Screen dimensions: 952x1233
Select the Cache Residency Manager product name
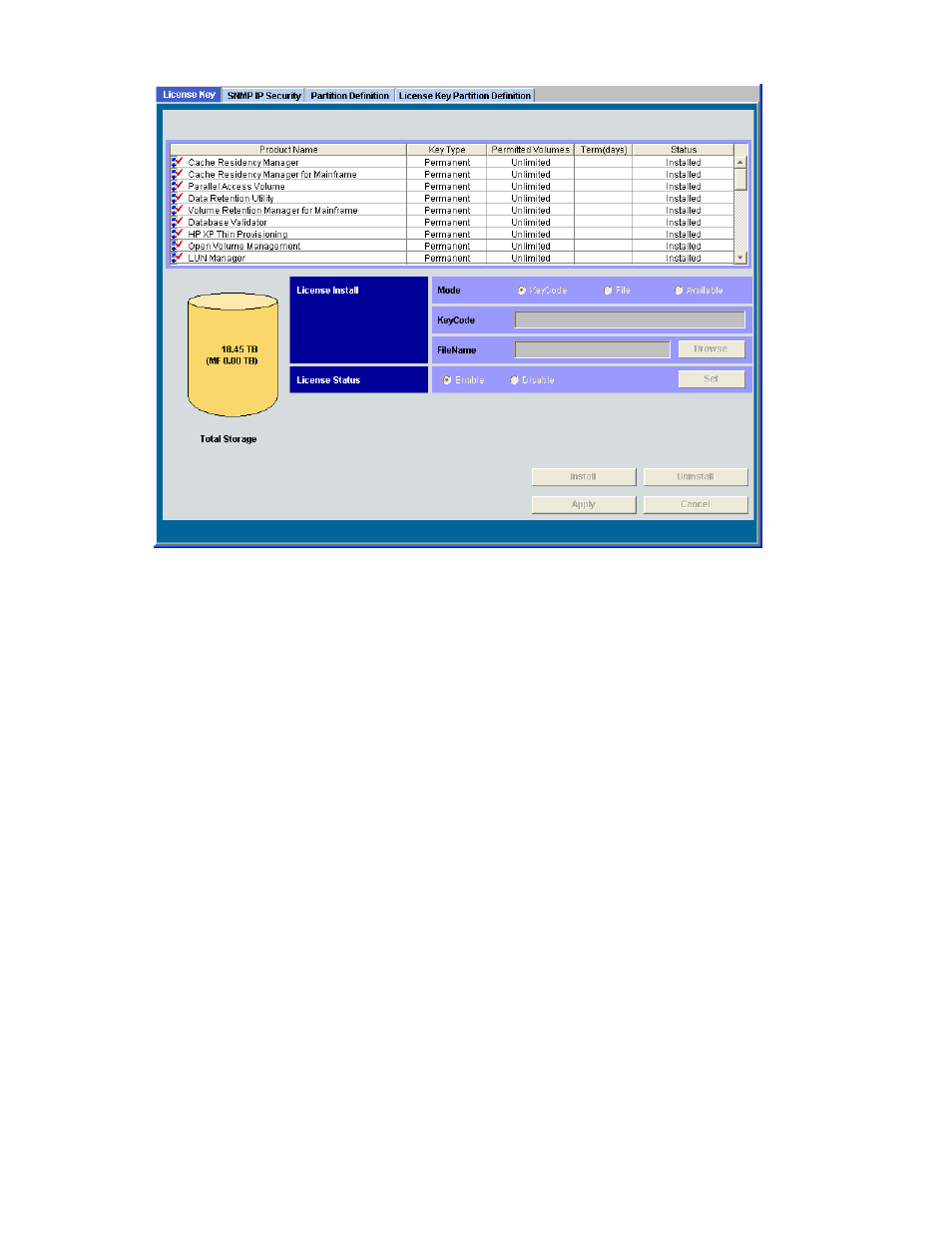coord(243,163)
